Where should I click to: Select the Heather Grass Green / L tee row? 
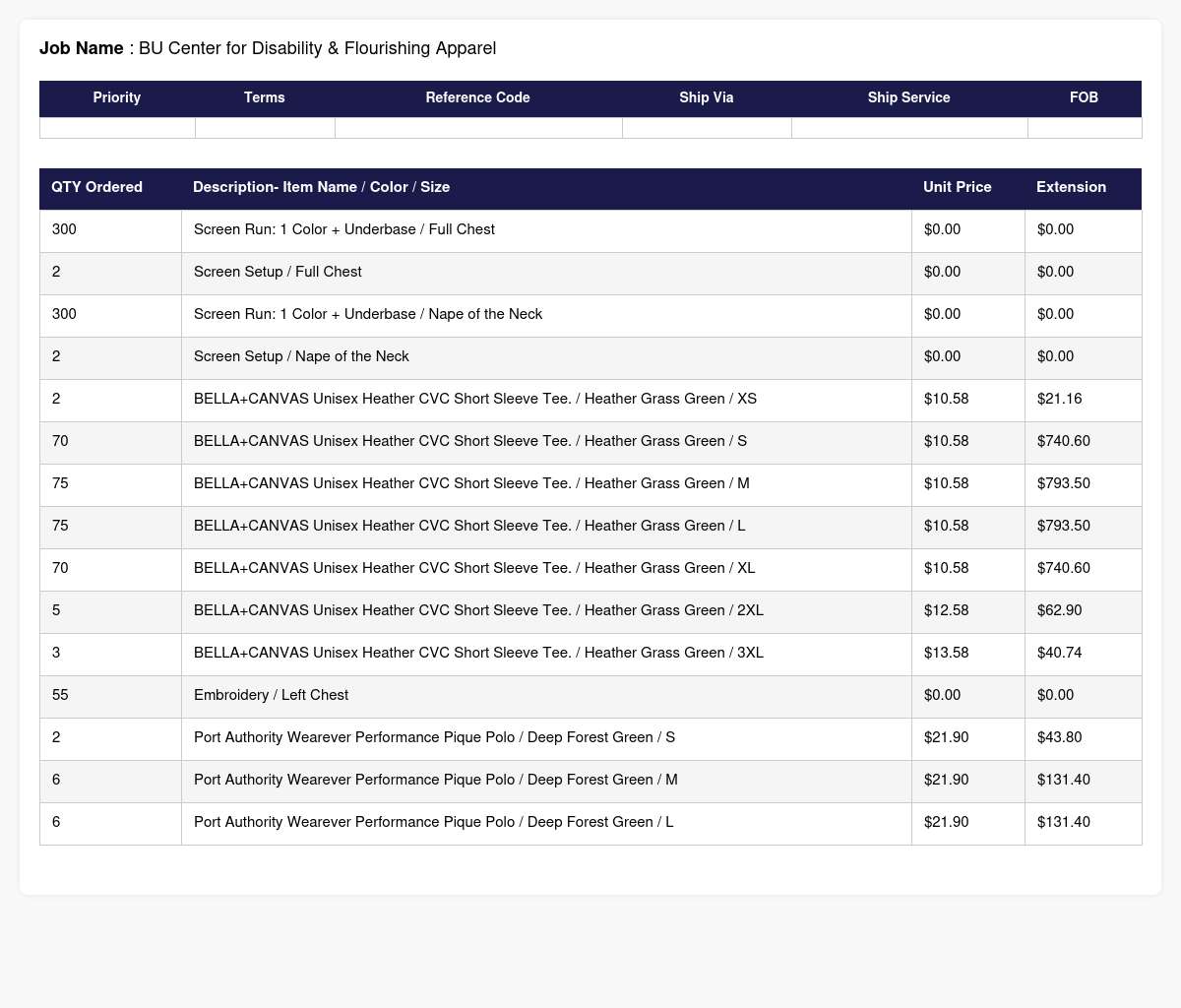pyautogui.click(x=590, y=526)
